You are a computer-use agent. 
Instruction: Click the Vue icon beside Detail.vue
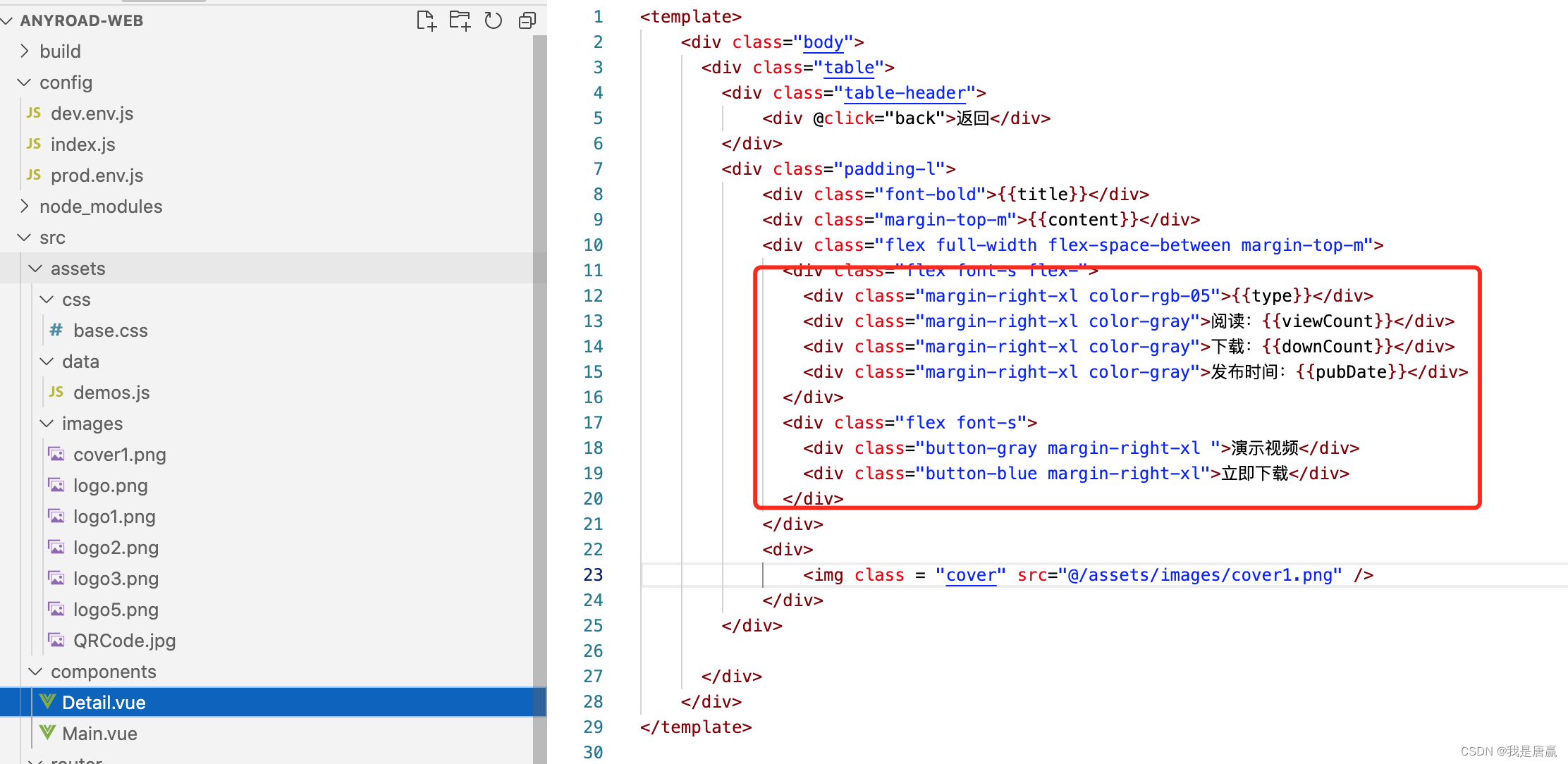point(47,701)
